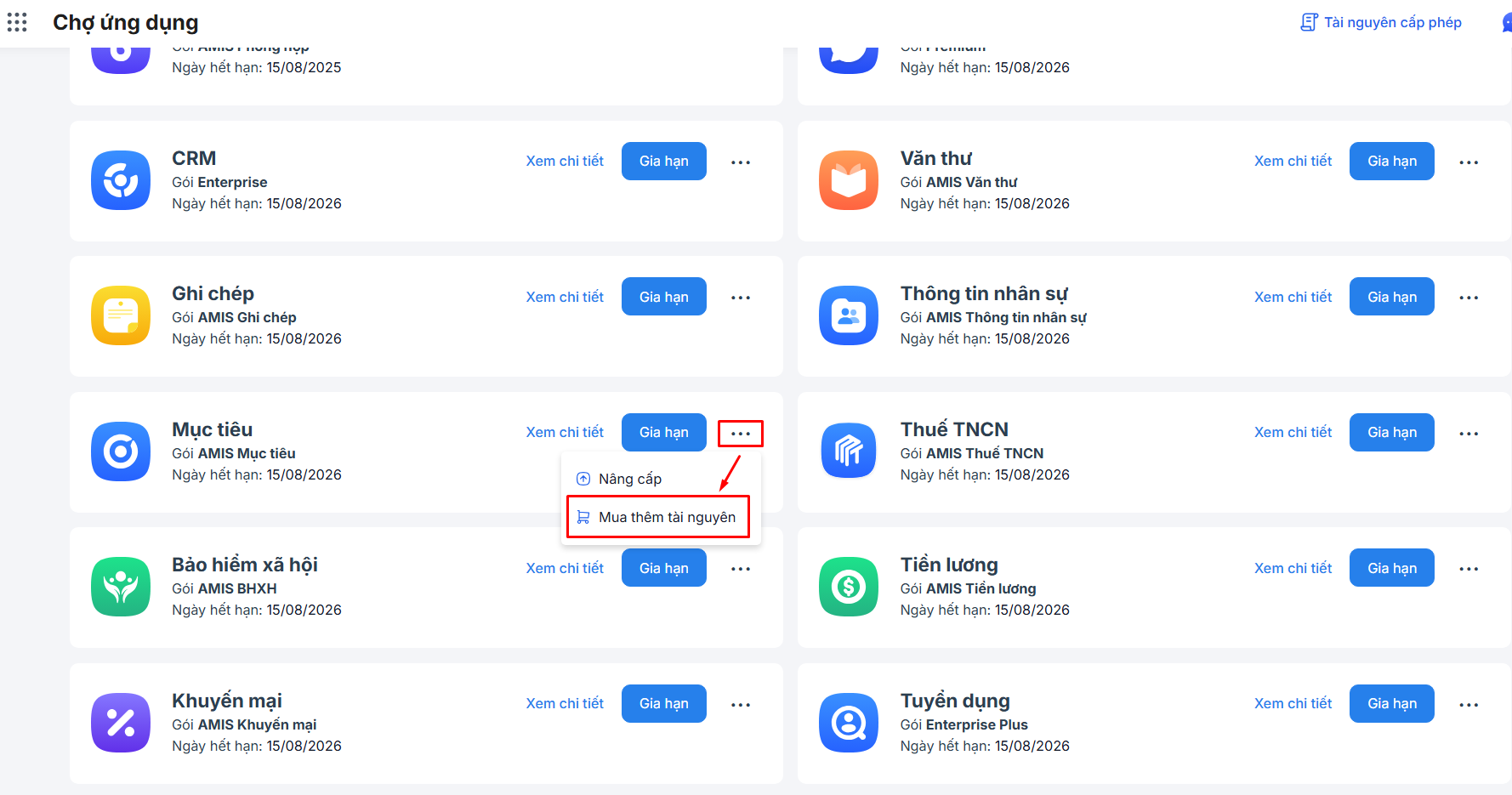
Task: Open more options for Bảo hiểm xã hội
Action: point(741,569)
